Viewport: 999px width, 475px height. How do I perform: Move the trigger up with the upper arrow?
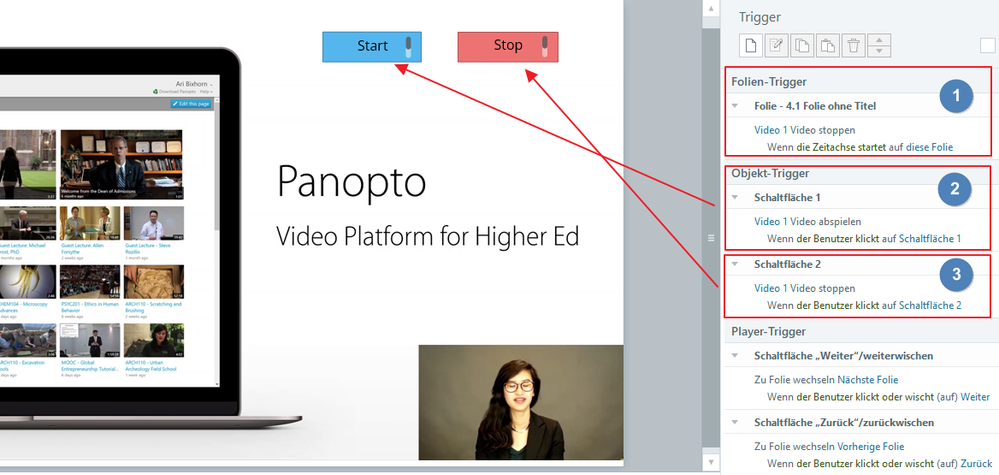click(879, 40)
